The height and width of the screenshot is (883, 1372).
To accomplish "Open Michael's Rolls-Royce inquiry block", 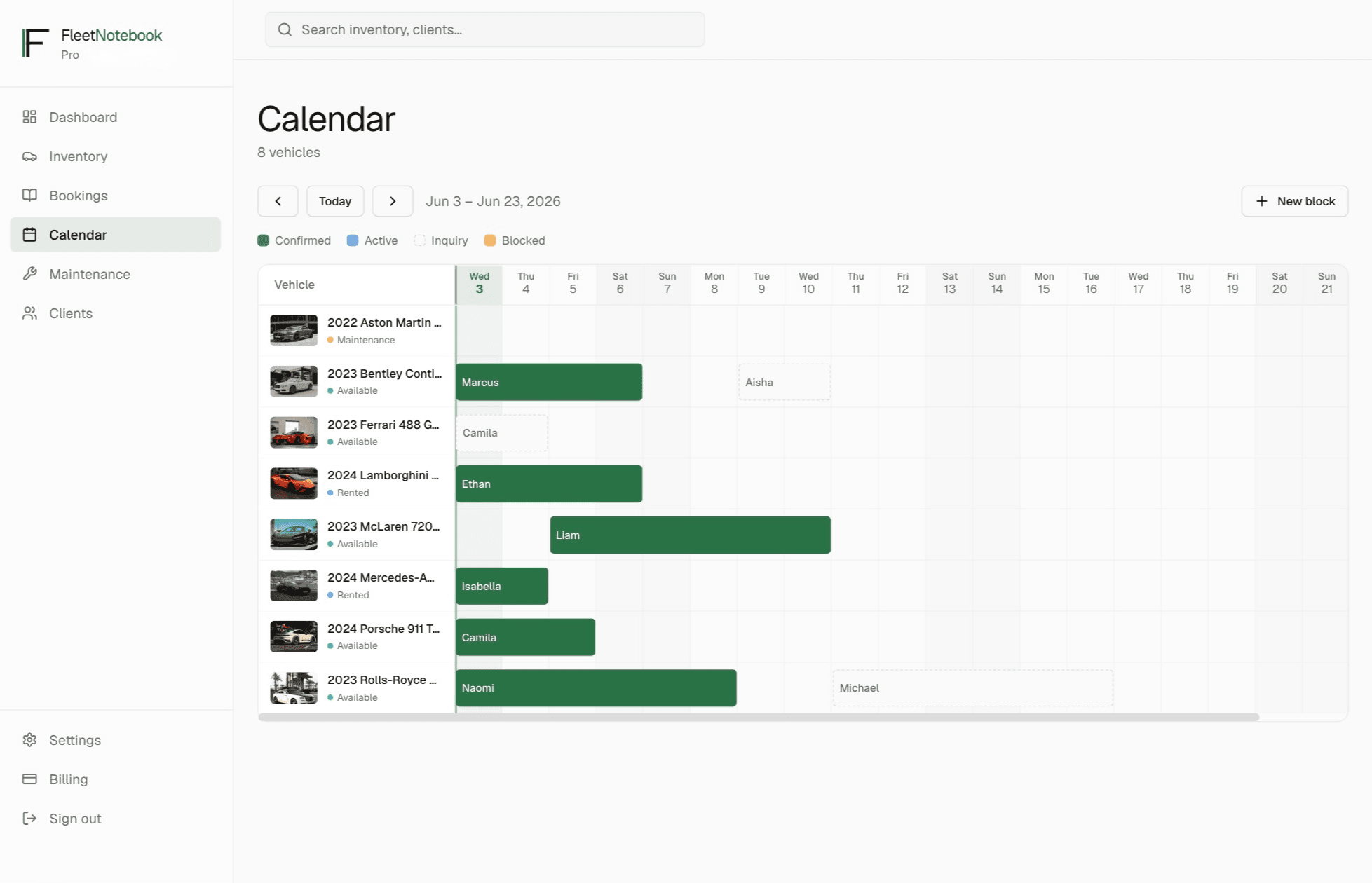I will click(x=973, y=688).
